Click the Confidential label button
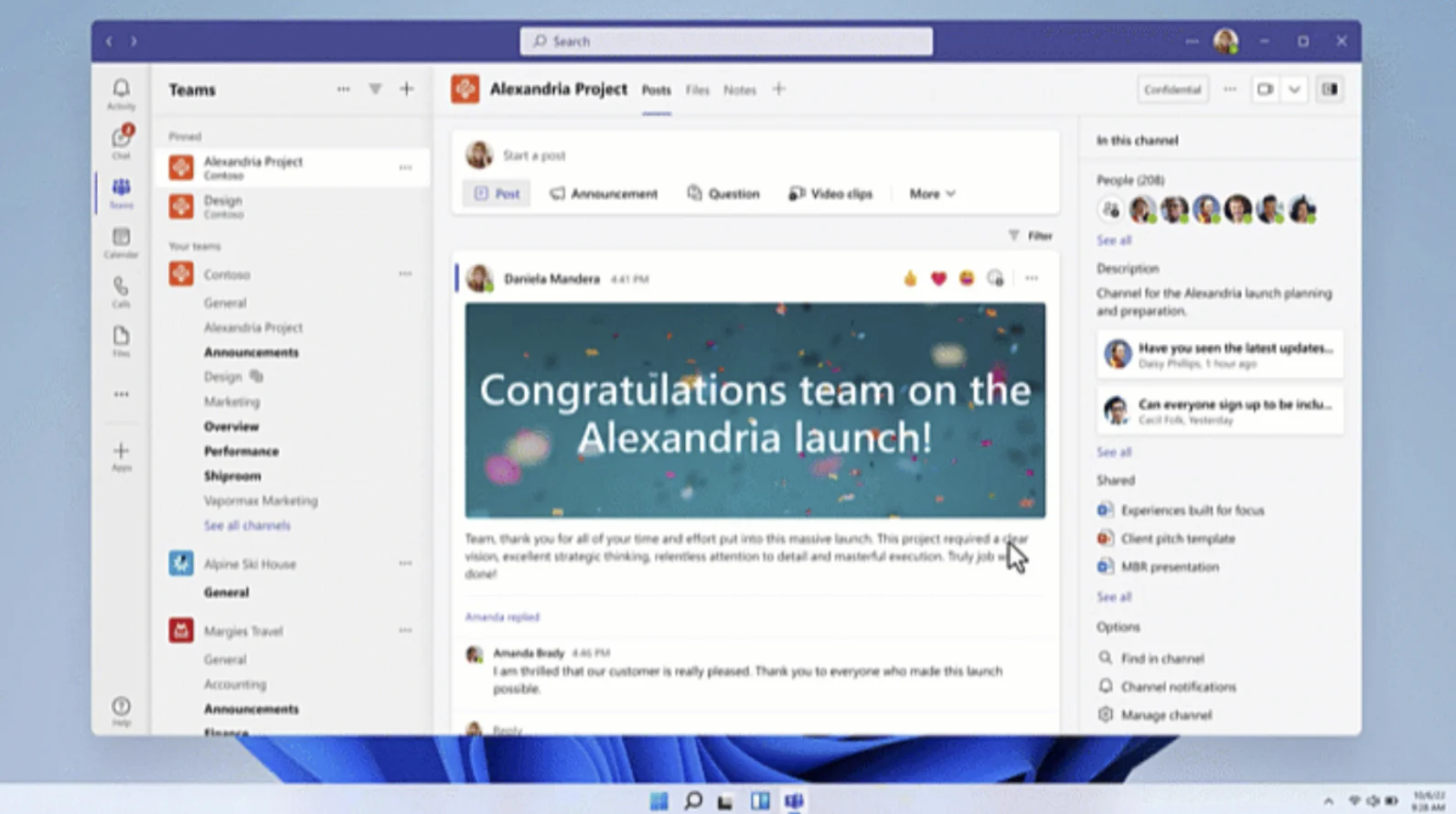This screenshot has width=1456, height=814. [x=1172, y=90]
